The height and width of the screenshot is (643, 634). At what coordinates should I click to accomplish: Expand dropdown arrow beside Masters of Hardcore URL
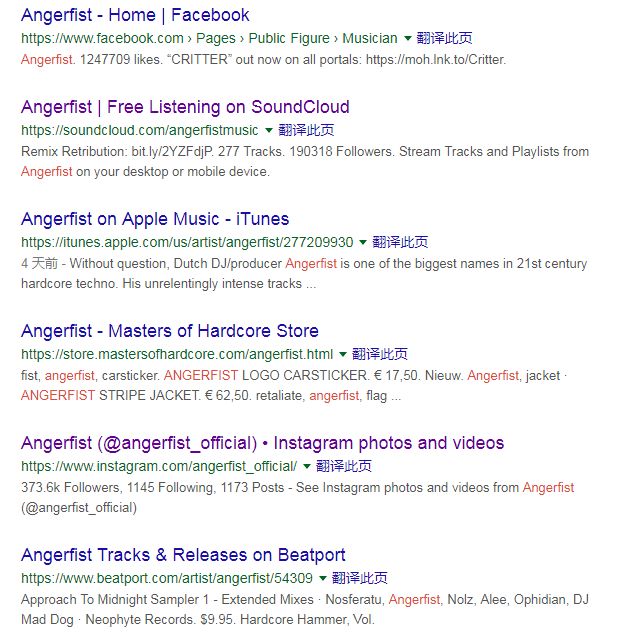pyautogui.click(x=342, y=354)
